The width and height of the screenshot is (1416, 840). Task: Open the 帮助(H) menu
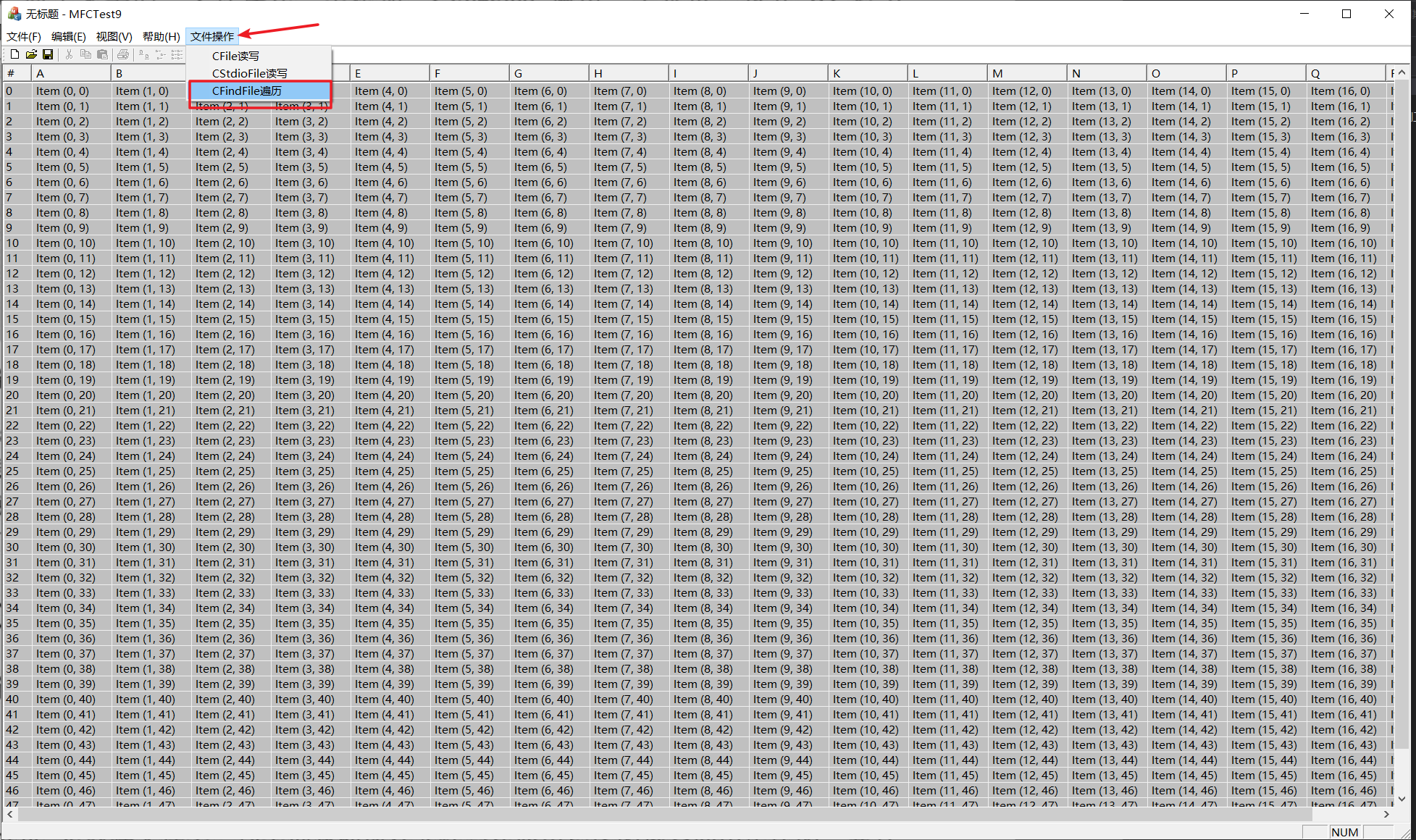(x=161, y=36)
